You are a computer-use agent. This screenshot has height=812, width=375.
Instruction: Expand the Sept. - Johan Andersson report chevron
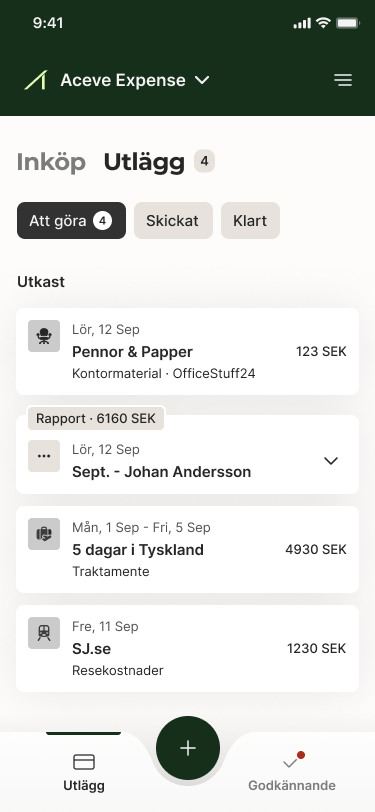[330, 460]
